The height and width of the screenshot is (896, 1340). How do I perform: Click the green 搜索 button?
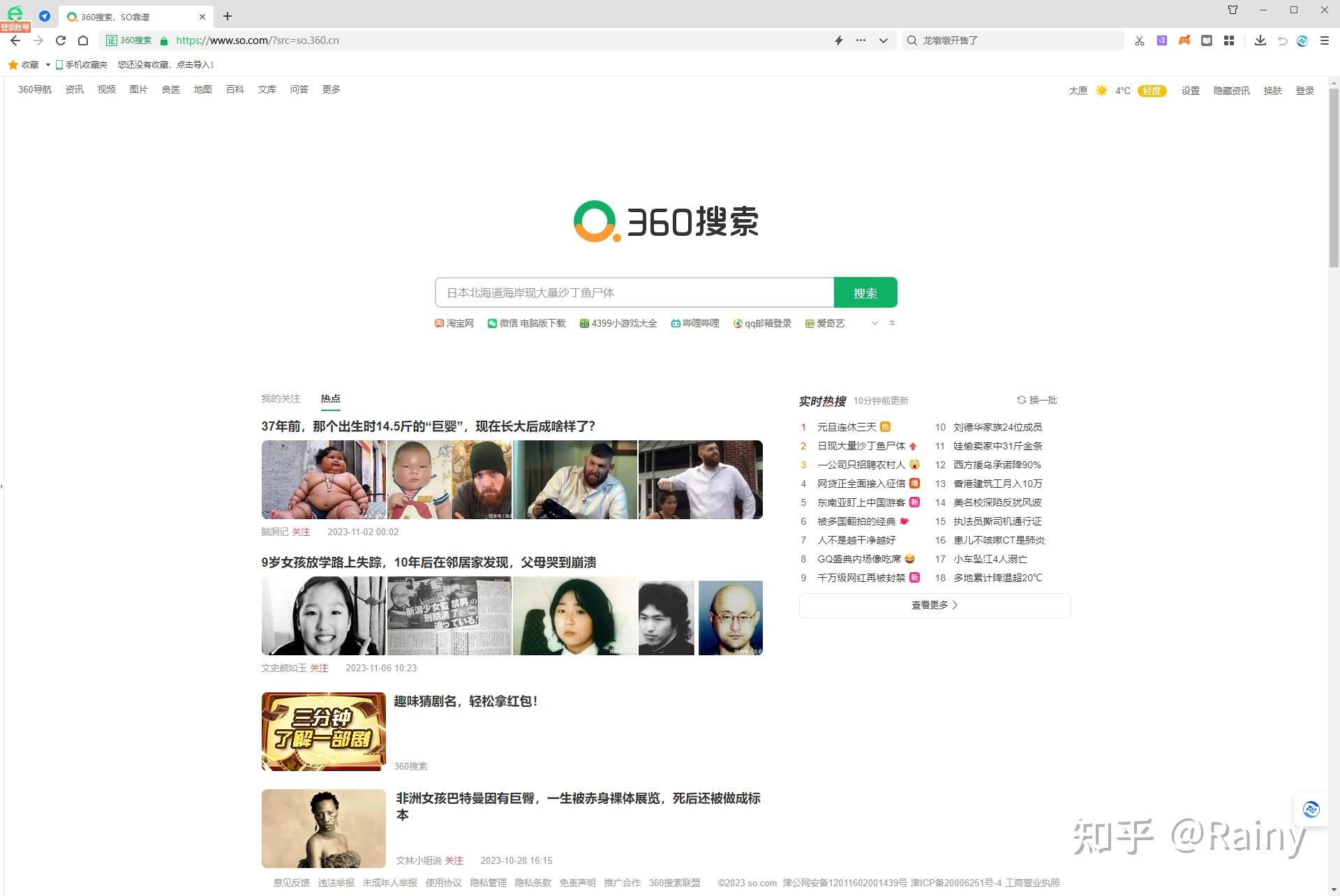coord(865,292)
